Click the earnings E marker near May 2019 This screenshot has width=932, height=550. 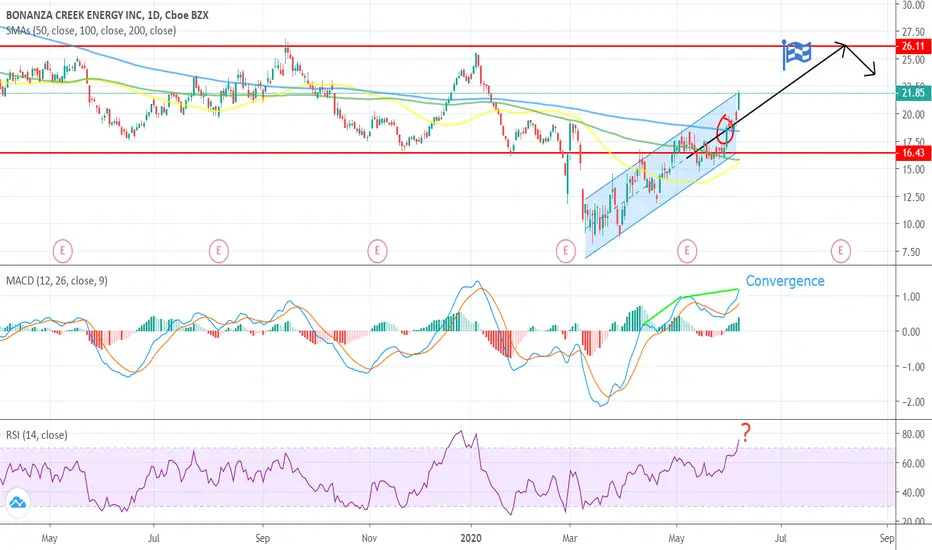pos(62,251)
